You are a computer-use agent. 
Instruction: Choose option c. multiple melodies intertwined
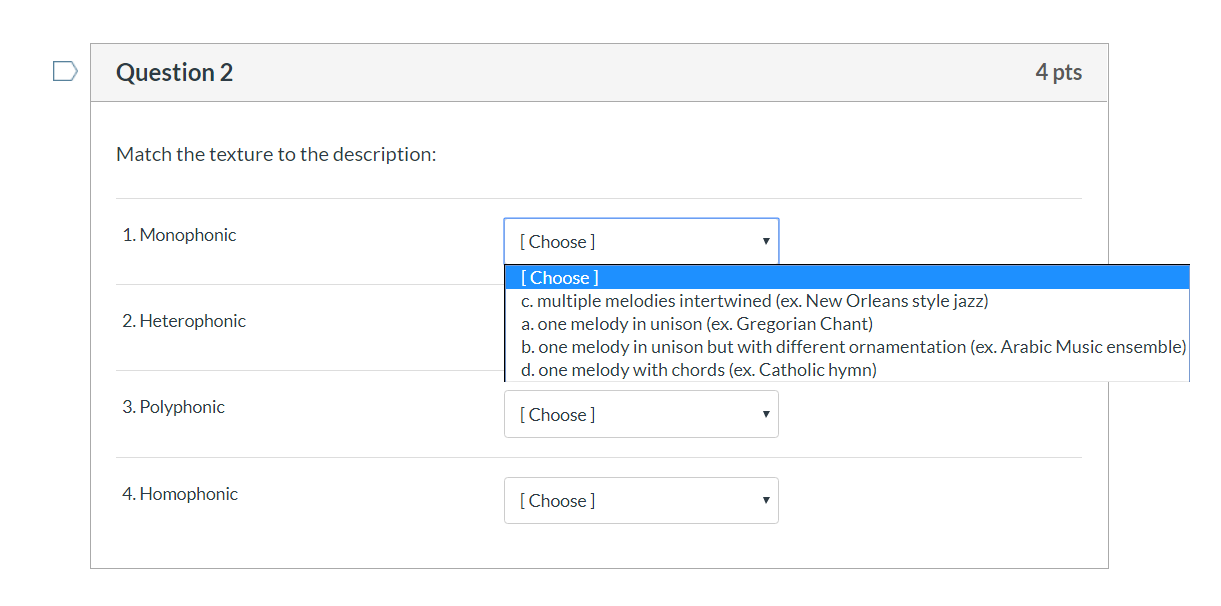click(754, 301)
